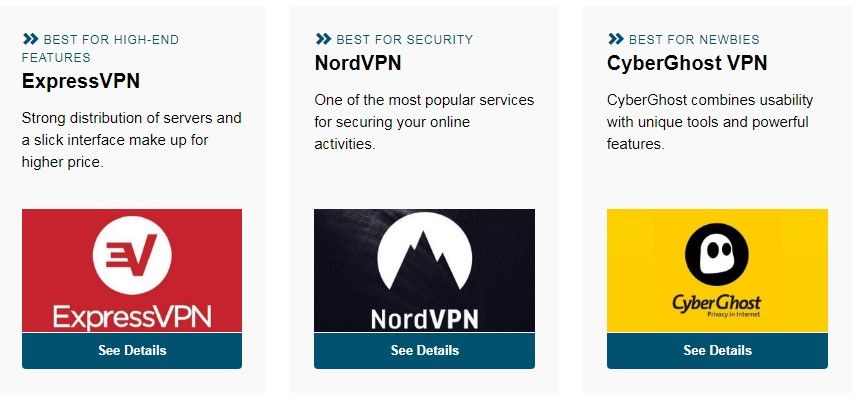This screenshot has height=401, width=857.
Task: Open See Details under CyberGhost
Action: [717, 350]
